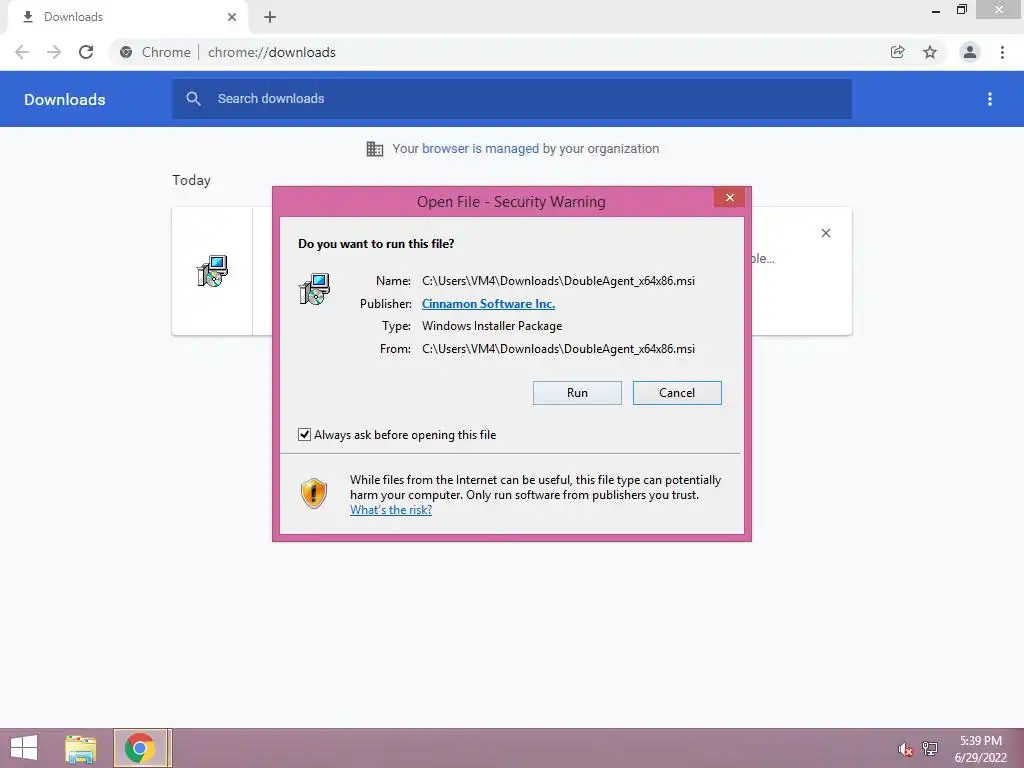The height and width of the screenshot is (768, 1024).
Task: Uncheck Always ask before opening this file
Action: coord(304,435)
